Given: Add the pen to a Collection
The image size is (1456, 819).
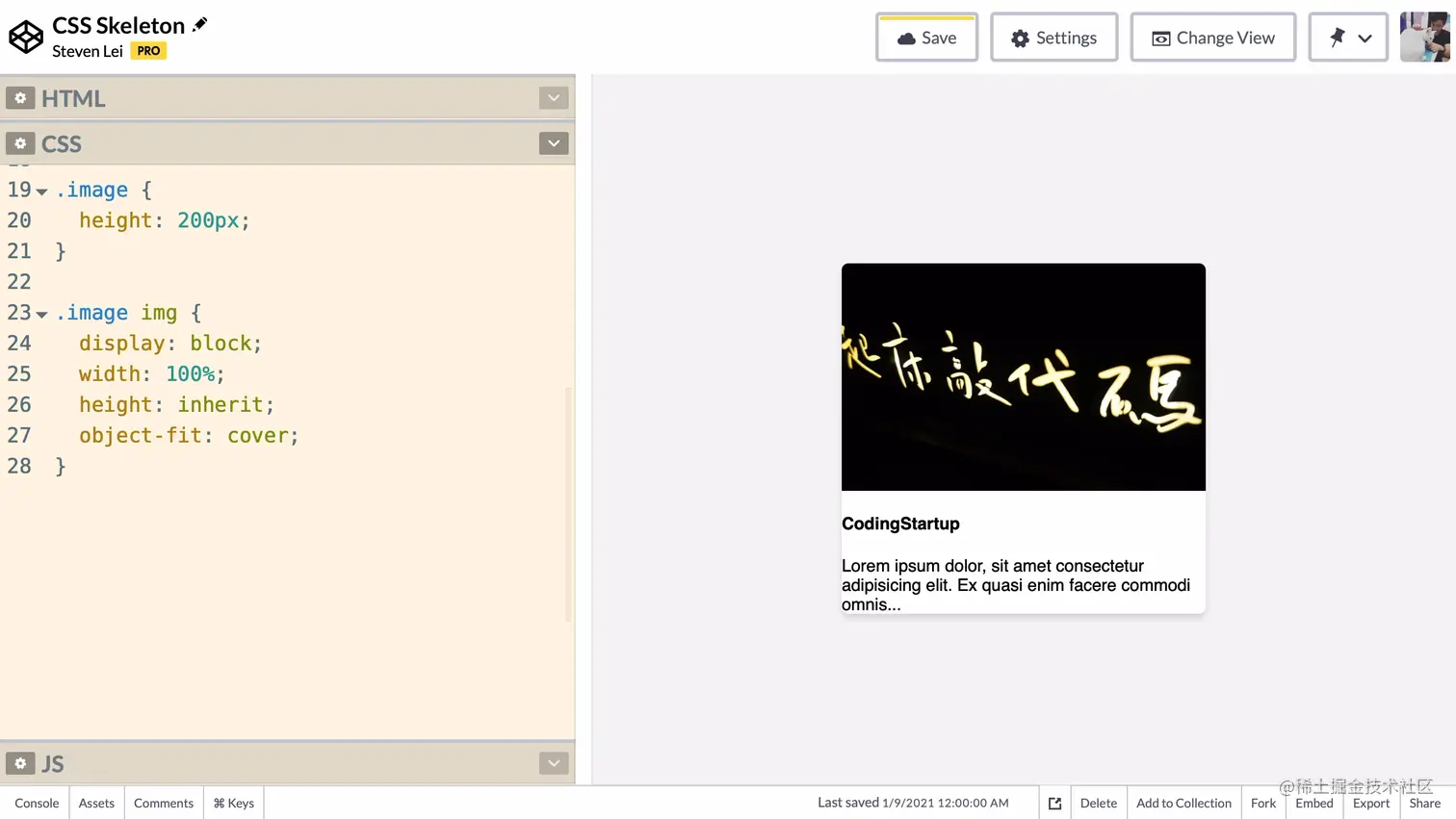Looking at the screenshot, I should tap(1183, 802).
